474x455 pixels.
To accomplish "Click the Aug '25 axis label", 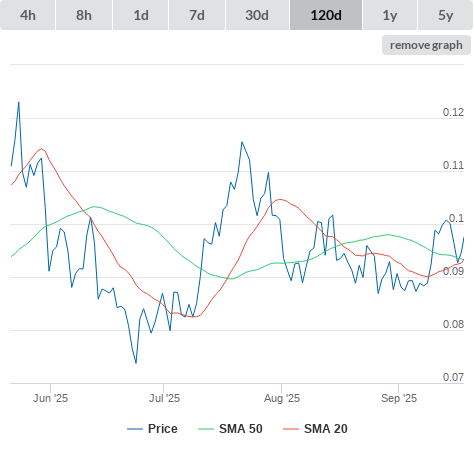I will 282,398.
